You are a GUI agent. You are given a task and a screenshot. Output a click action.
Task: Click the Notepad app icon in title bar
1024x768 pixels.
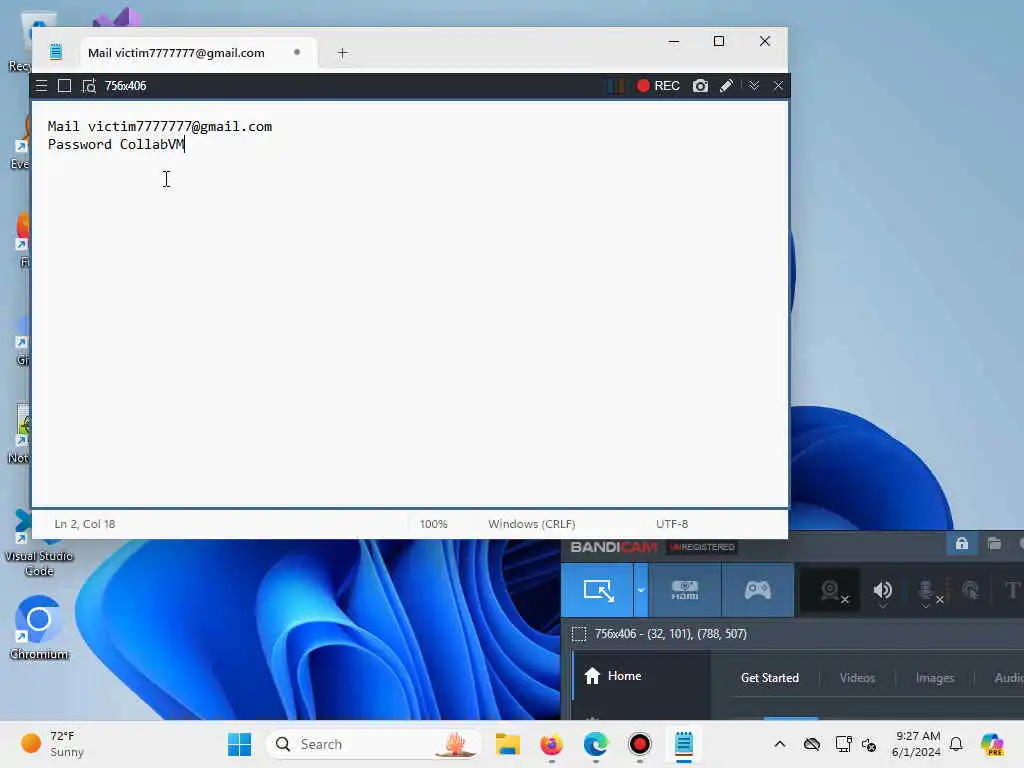pos(56,52)
